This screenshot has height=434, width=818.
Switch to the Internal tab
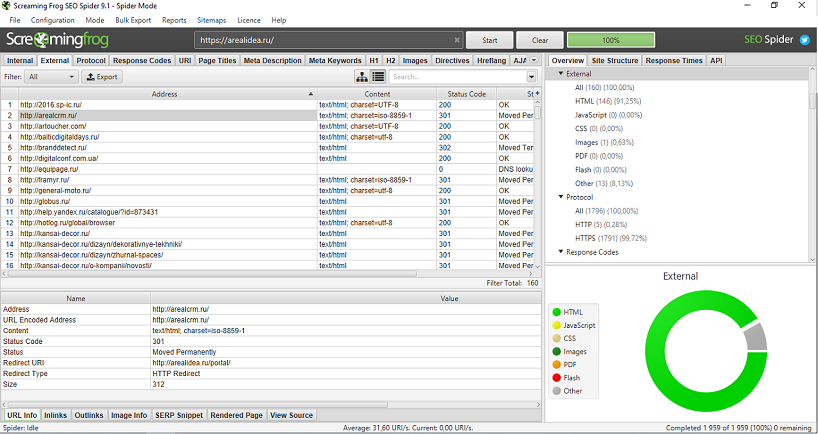click(x=20, y=61)
